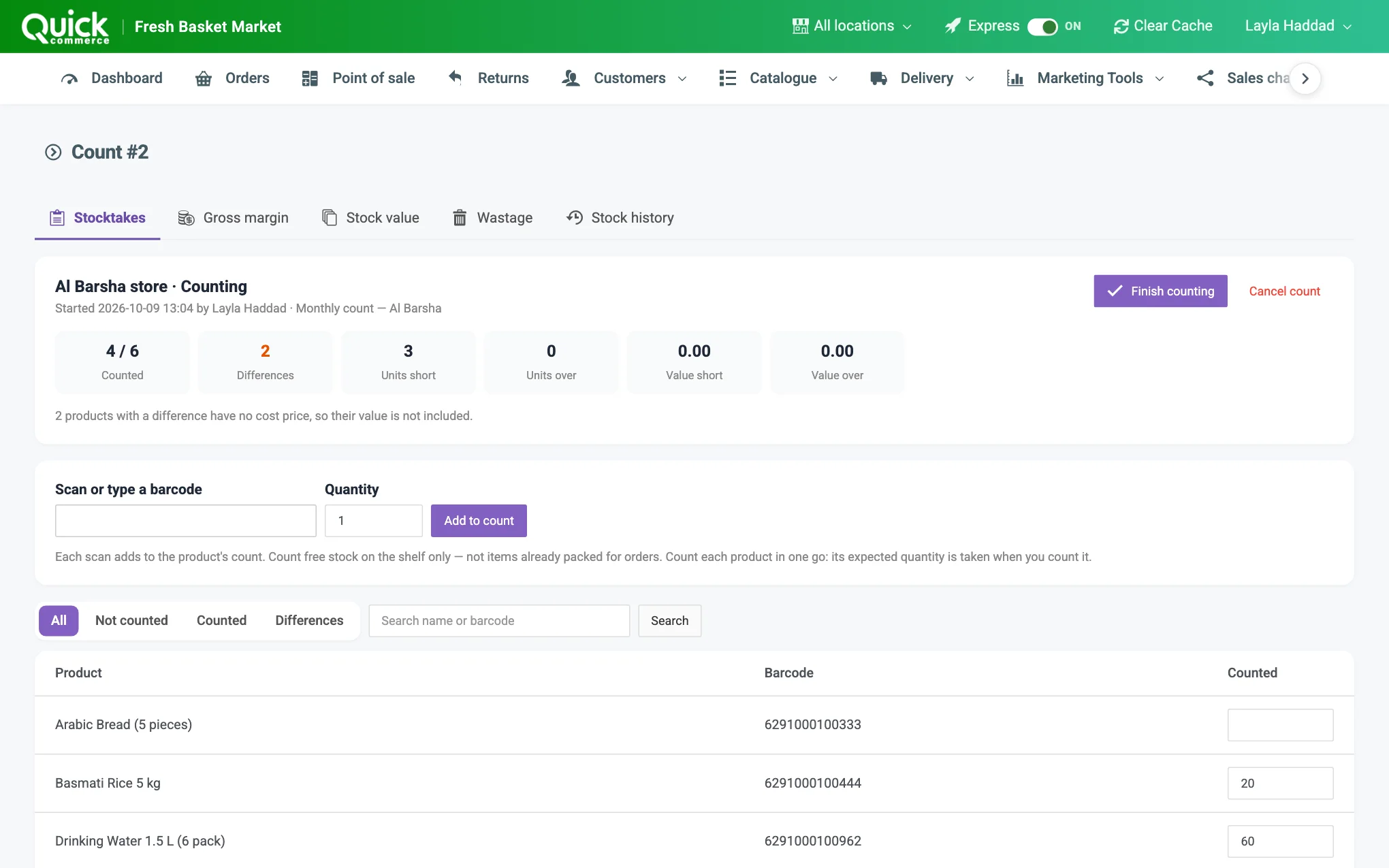
Task: Click the Wastage trash bin icon
Action: (460, 218)
